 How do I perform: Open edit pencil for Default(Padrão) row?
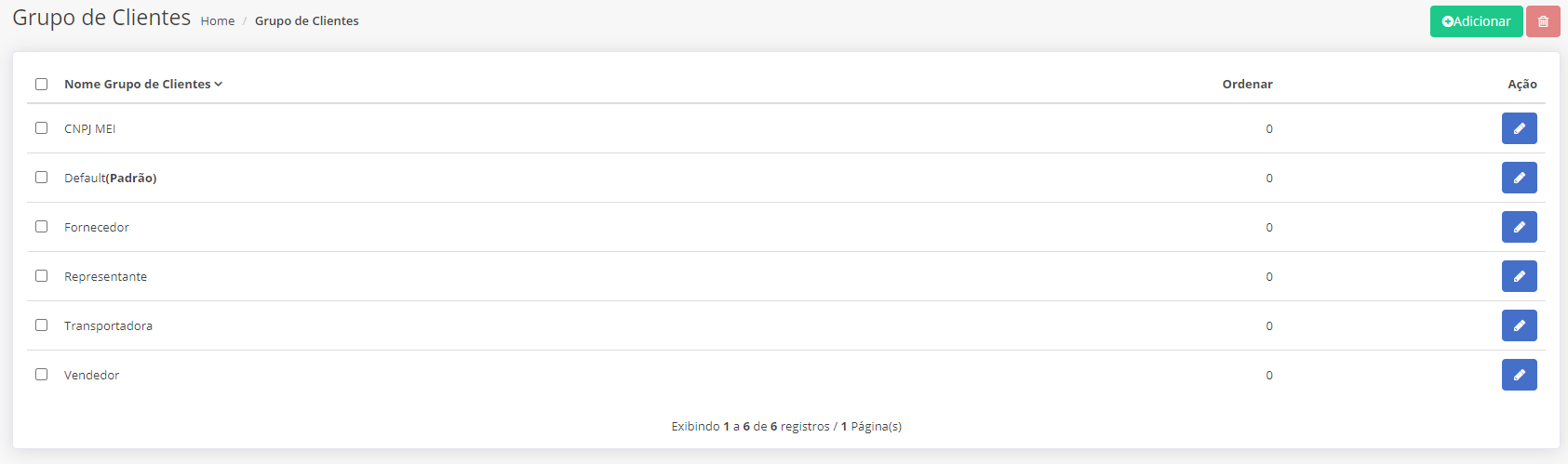pos(1519,178)
